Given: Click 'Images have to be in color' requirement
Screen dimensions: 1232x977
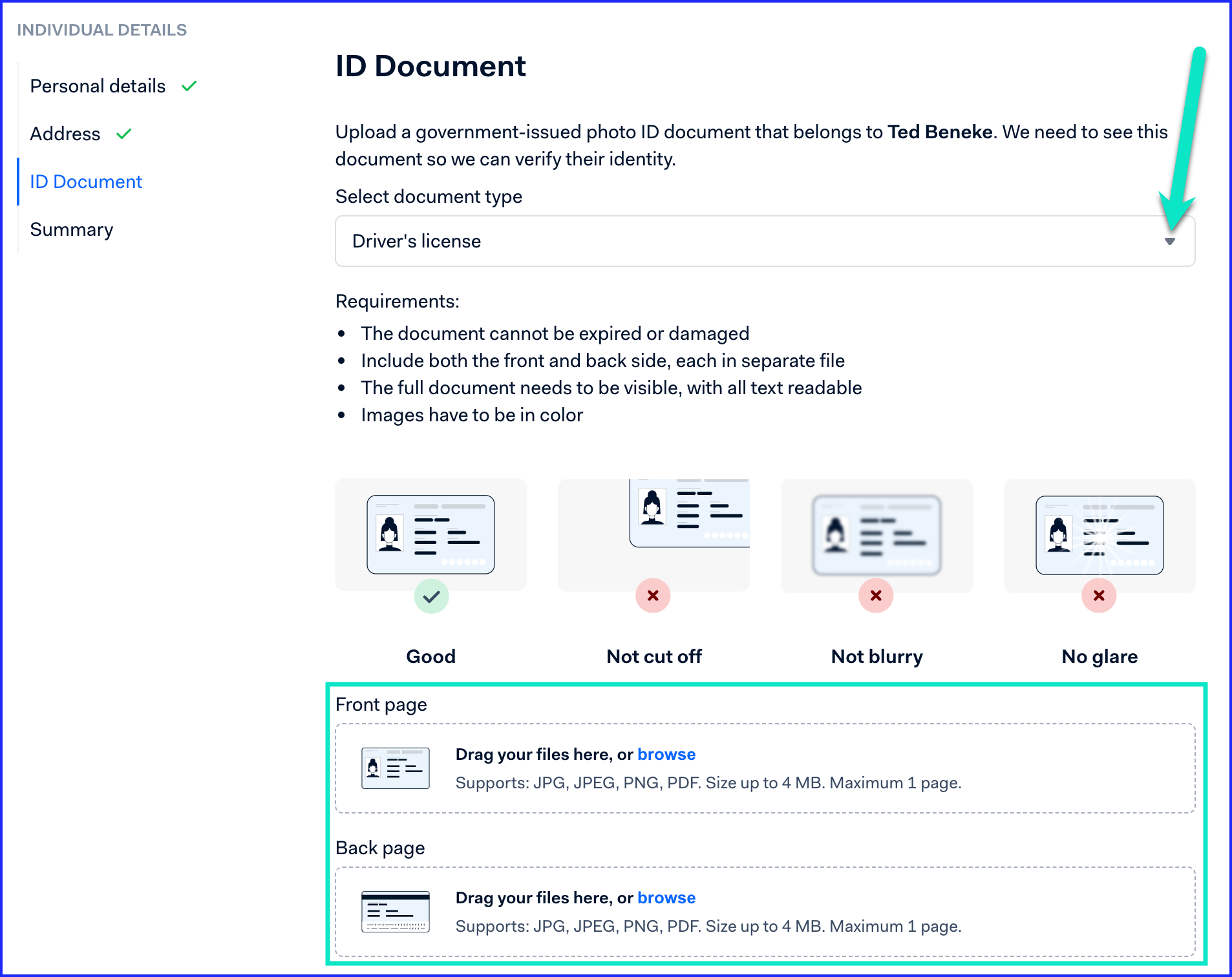Looking at the screenshot, I should [472, 415].
